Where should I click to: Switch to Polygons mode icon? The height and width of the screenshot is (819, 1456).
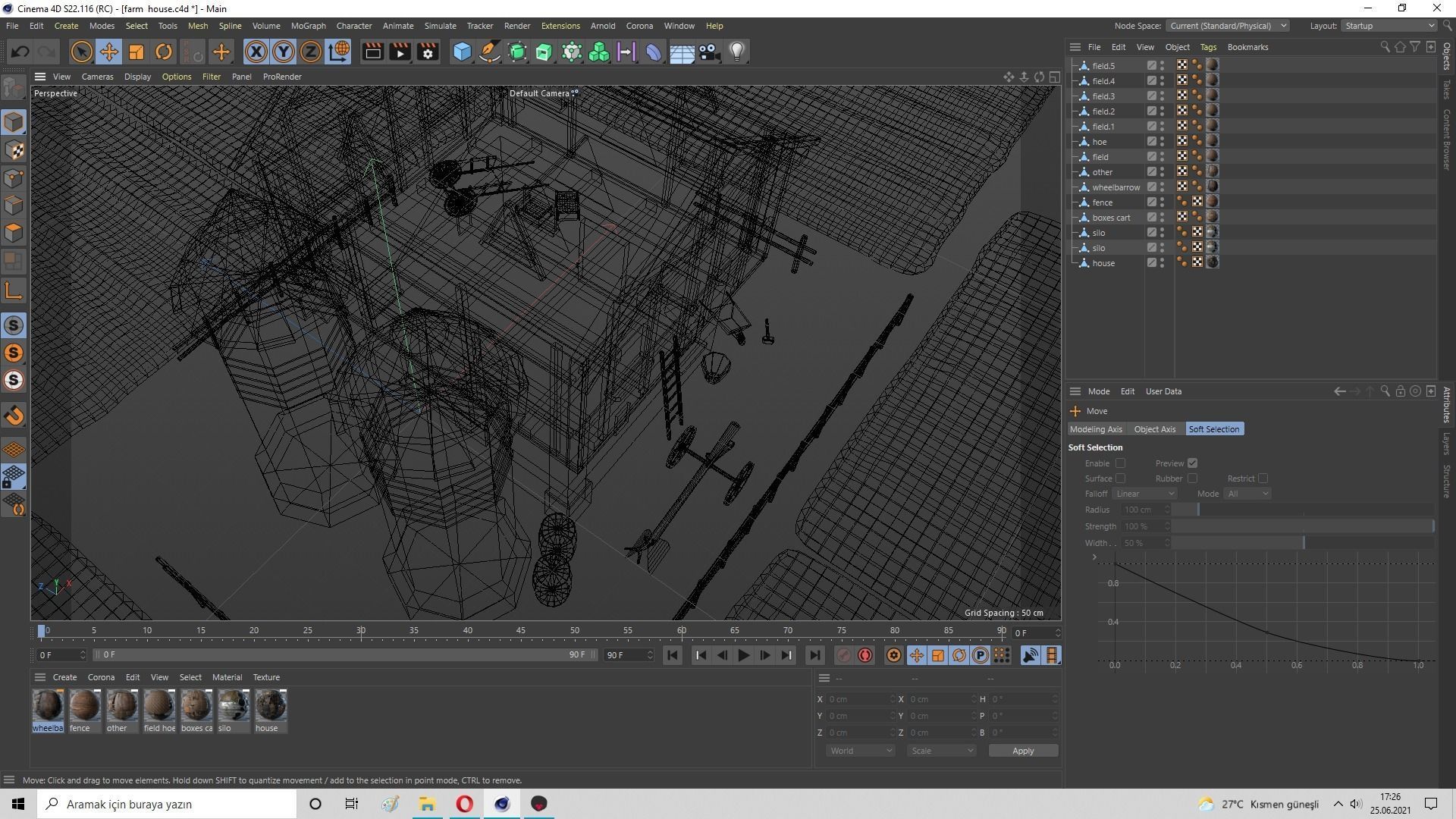click(14, 233)
